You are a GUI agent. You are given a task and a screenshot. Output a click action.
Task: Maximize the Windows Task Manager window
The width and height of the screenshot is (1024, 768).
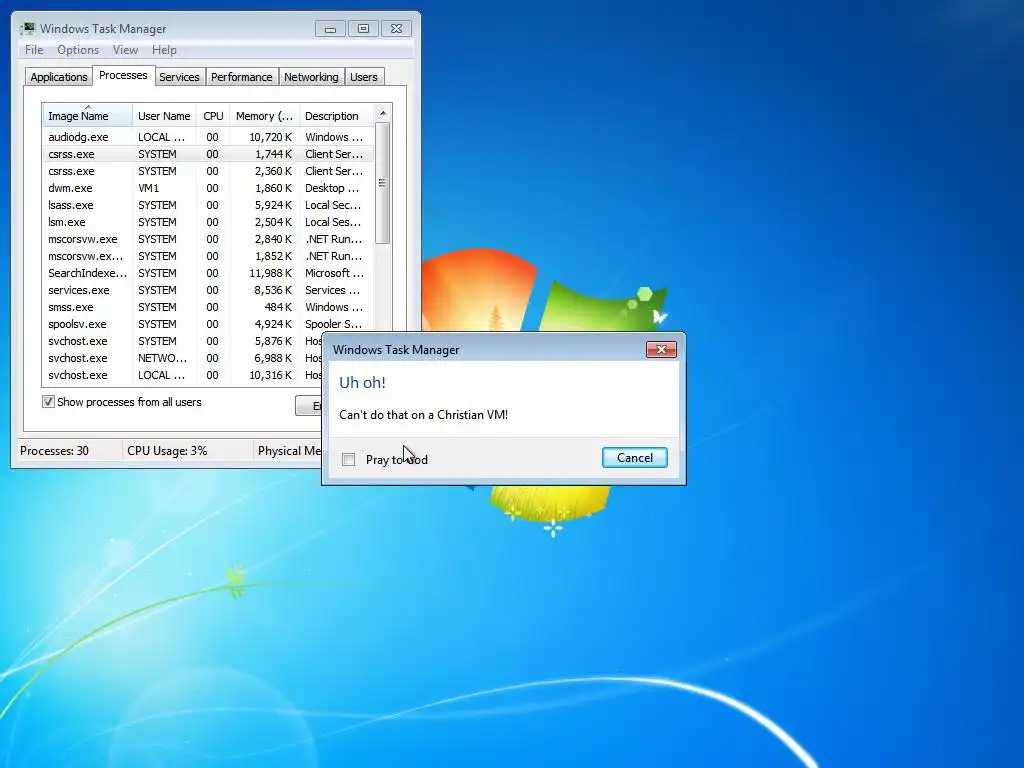tap(363, 29)
